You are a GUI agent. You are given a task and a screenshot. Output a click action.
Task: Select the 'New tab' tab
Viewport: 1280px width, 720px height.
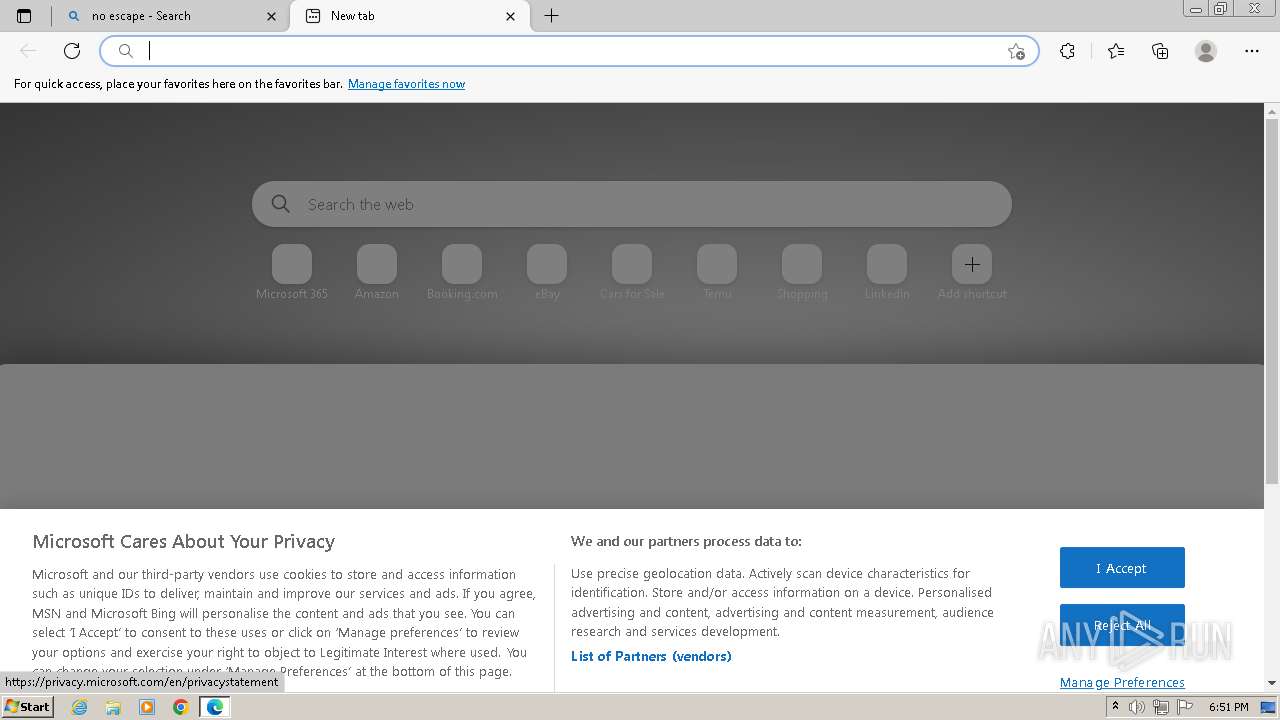[x=410, y=16]
